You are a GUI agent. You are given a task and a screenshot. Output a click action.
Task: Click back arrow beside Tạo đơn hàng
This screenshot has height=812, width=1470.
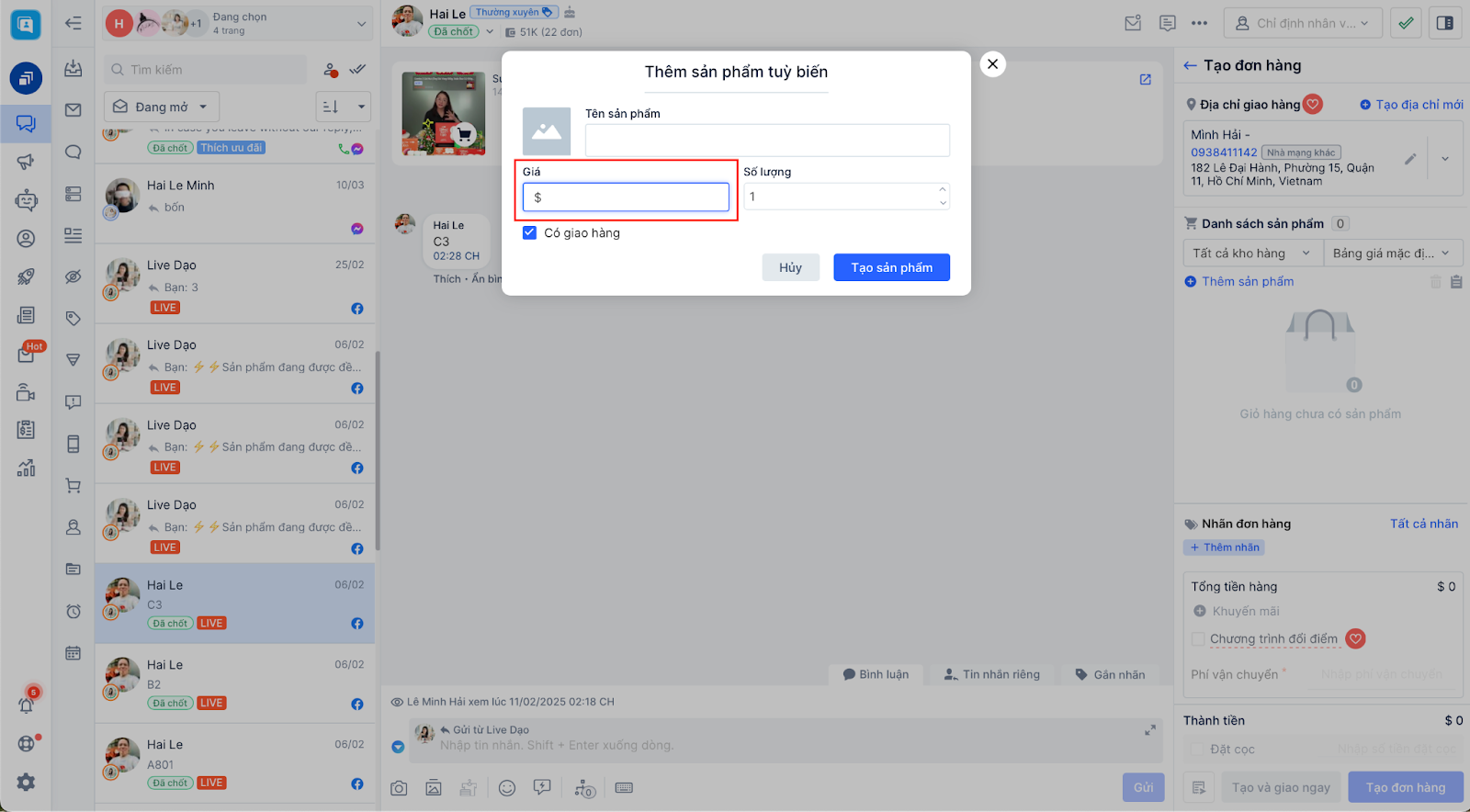(x=1191, y=66)
